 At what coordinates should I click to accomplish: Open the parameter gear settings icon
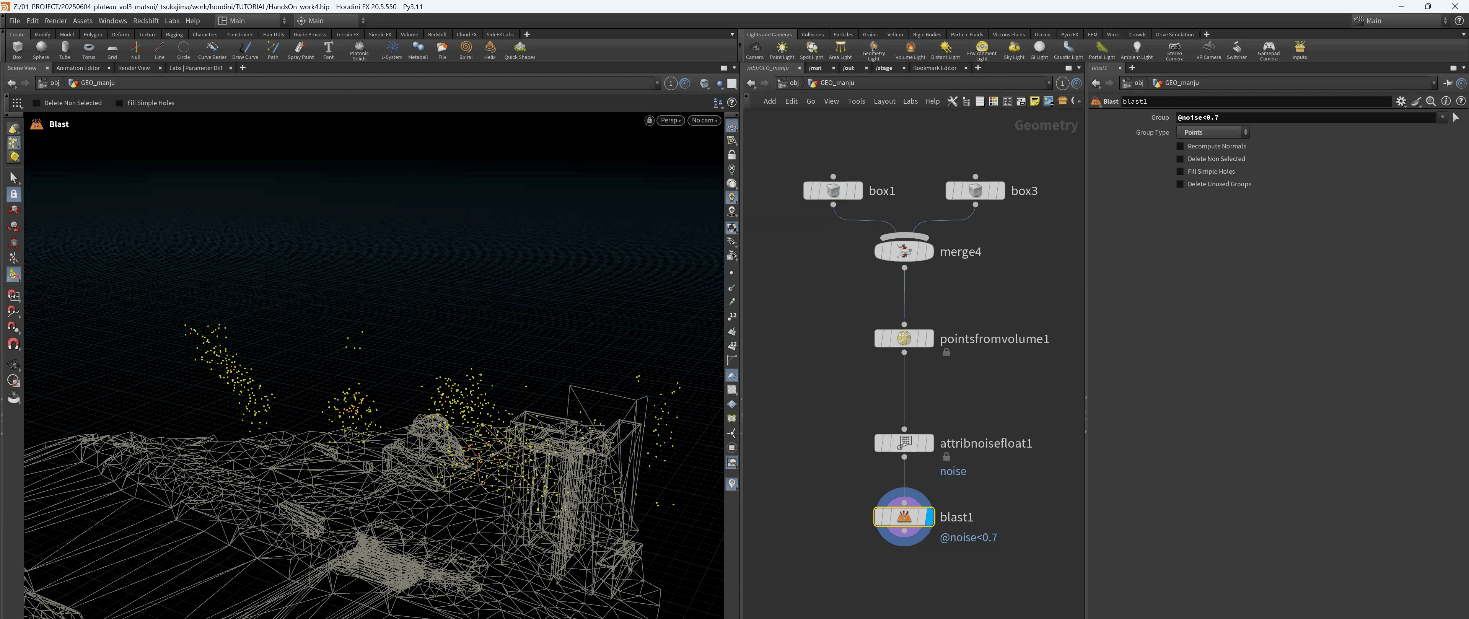1401,101
